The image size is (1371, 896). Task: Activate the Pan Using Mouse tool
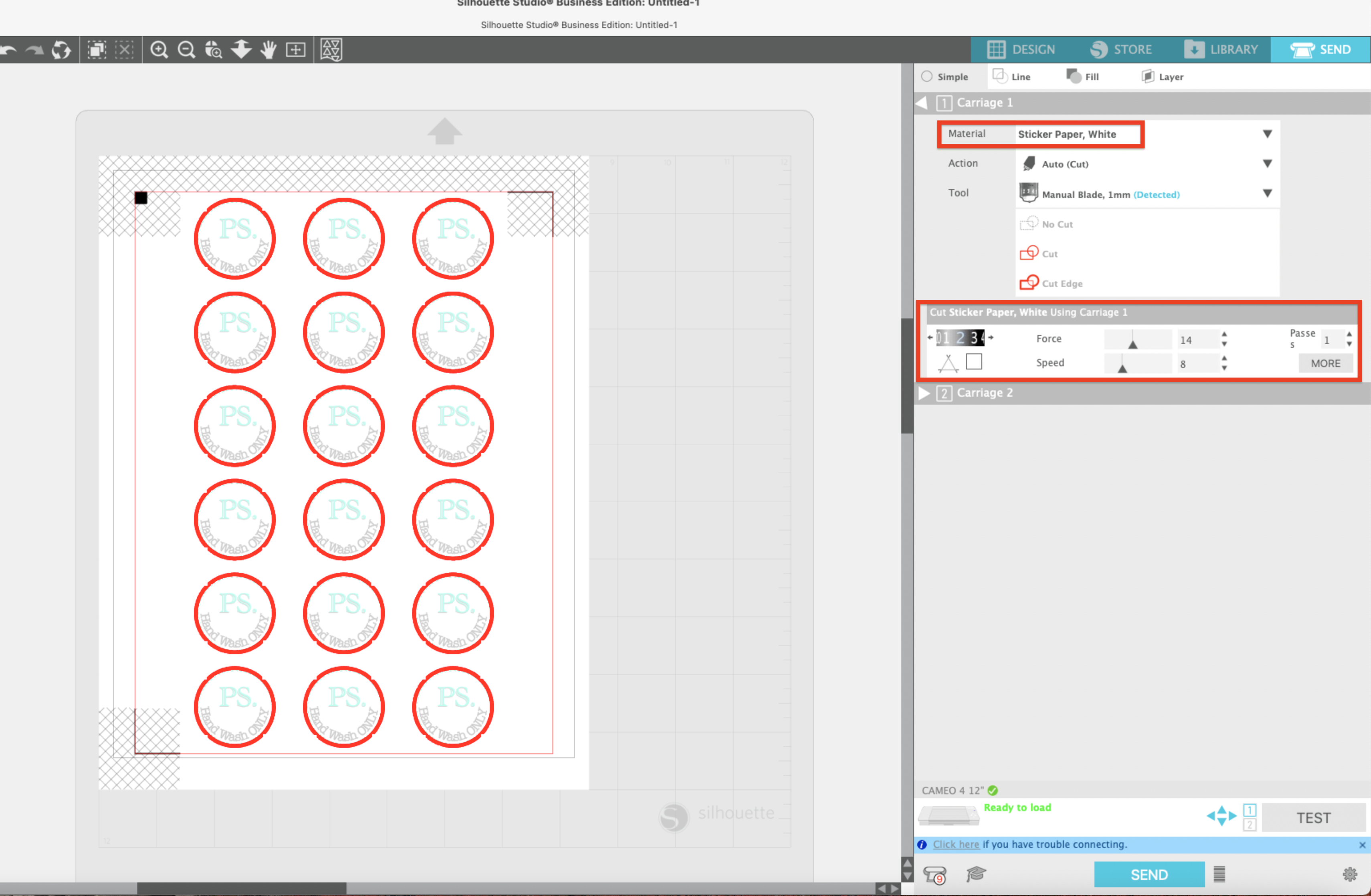click(x=269, y=50)
